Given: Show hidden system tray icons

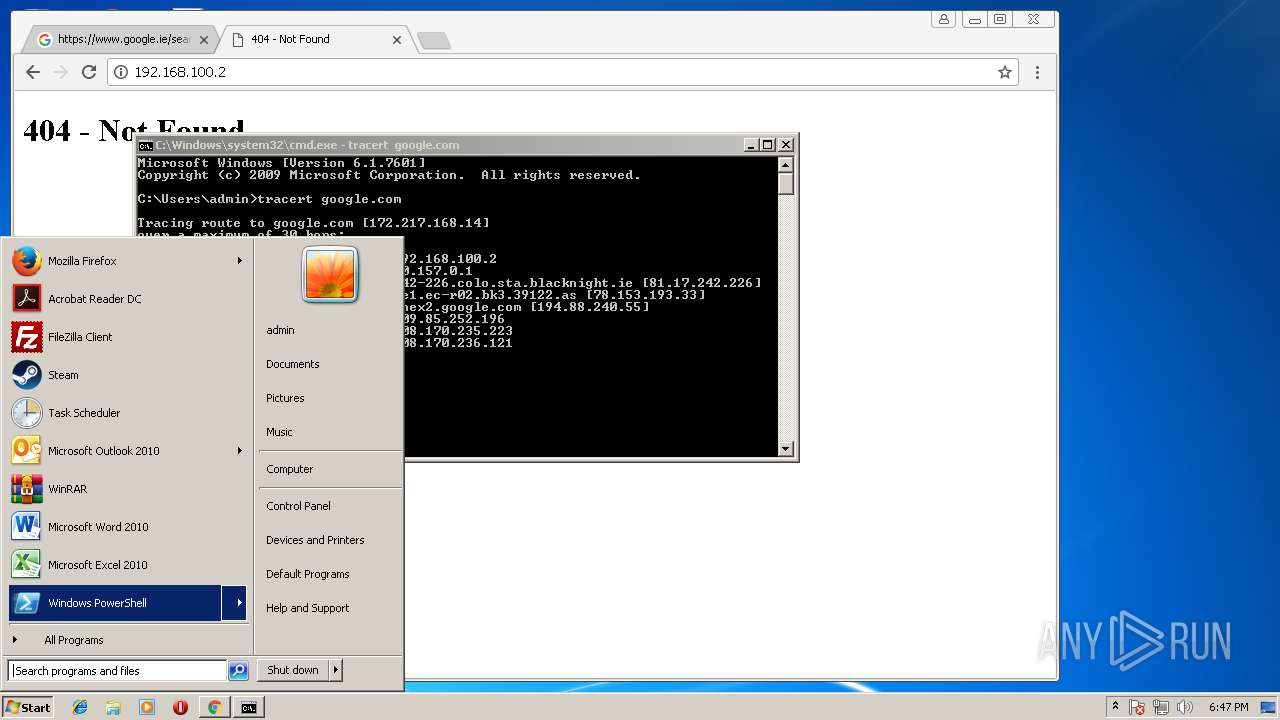Looking at the screenshot, I should pos(1115,706).
